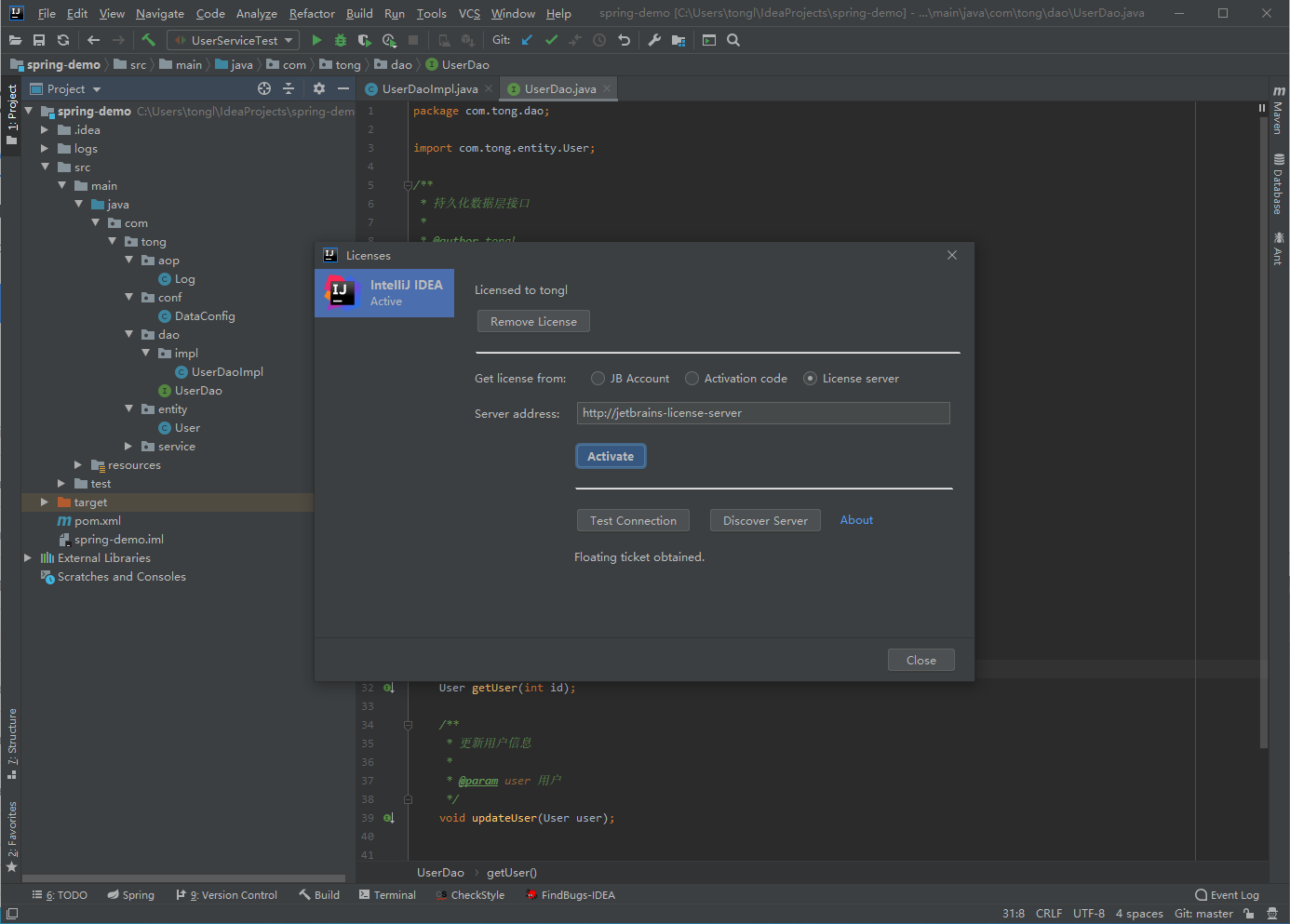
Task: Click the UTF-8 encoding status entry
Action: [1088, 914]
